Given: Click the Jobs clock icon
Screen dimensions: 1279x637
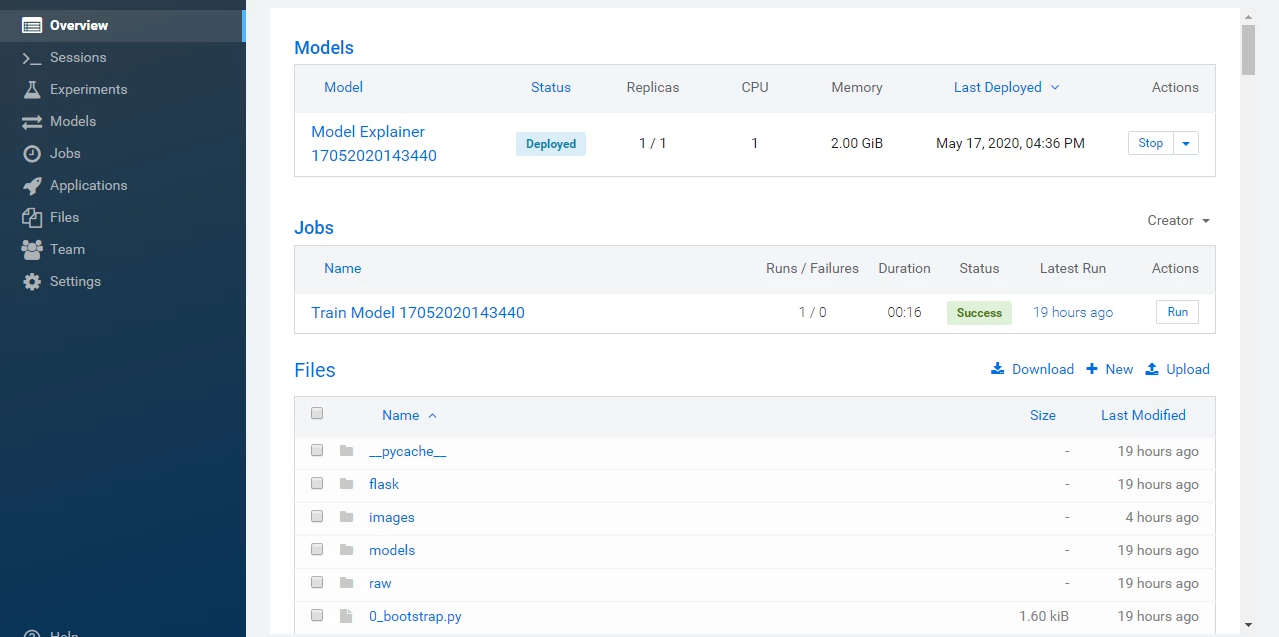Looking at the screenshot, I should point(32,153).
